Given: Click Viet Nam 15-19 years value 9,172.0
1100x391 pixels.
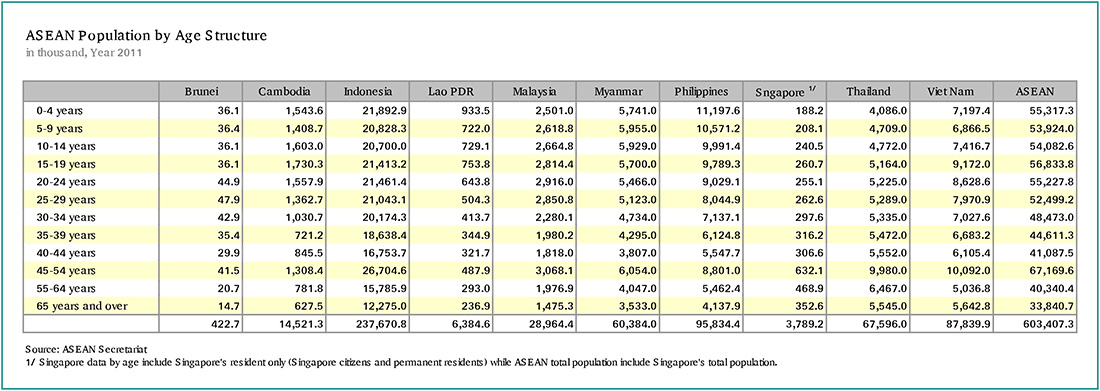Looking at the screenshot, I should [x=972, y=164].
